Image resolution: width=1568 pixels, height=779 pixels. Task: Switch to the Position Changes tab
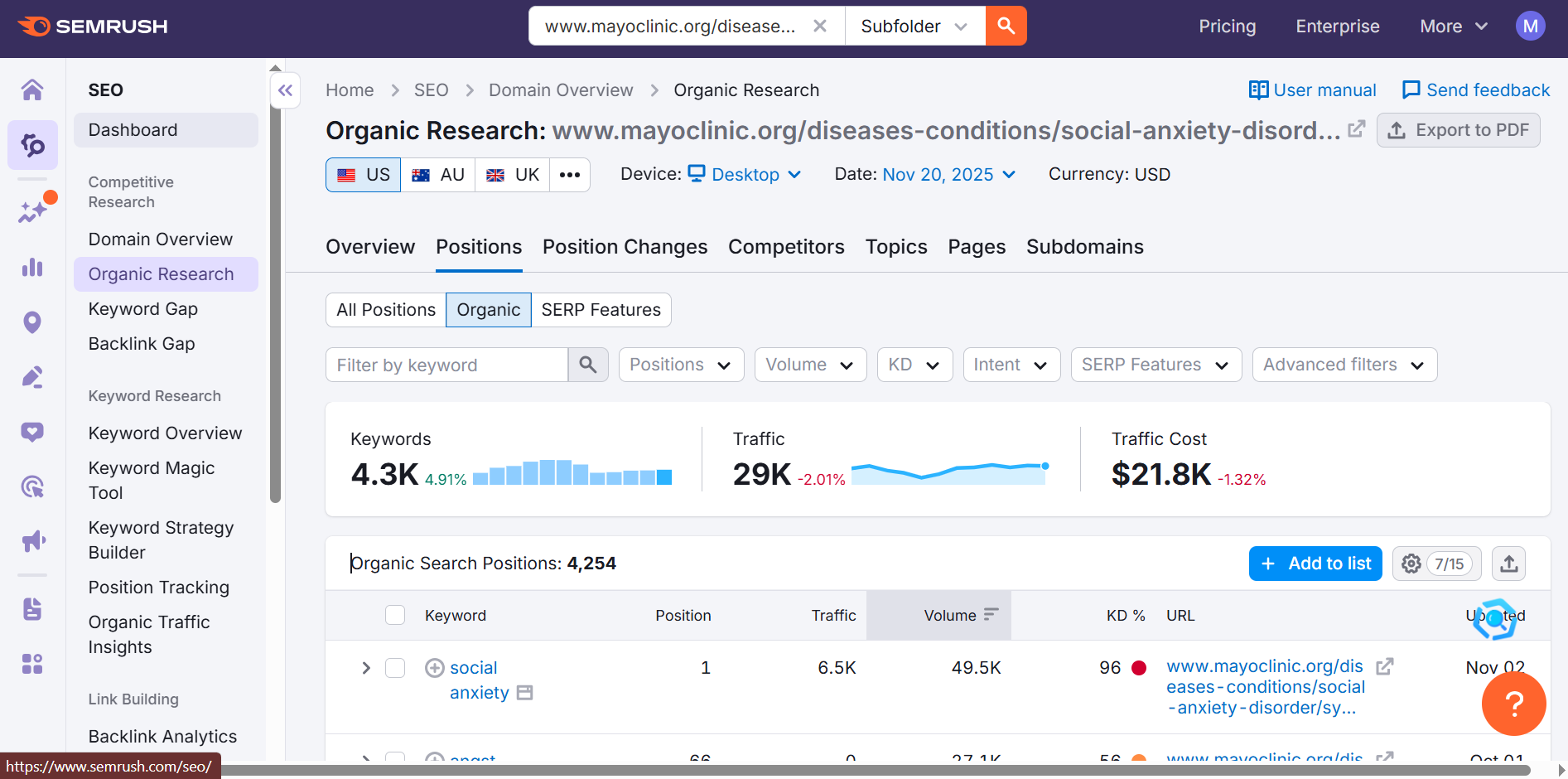point(625,247)
